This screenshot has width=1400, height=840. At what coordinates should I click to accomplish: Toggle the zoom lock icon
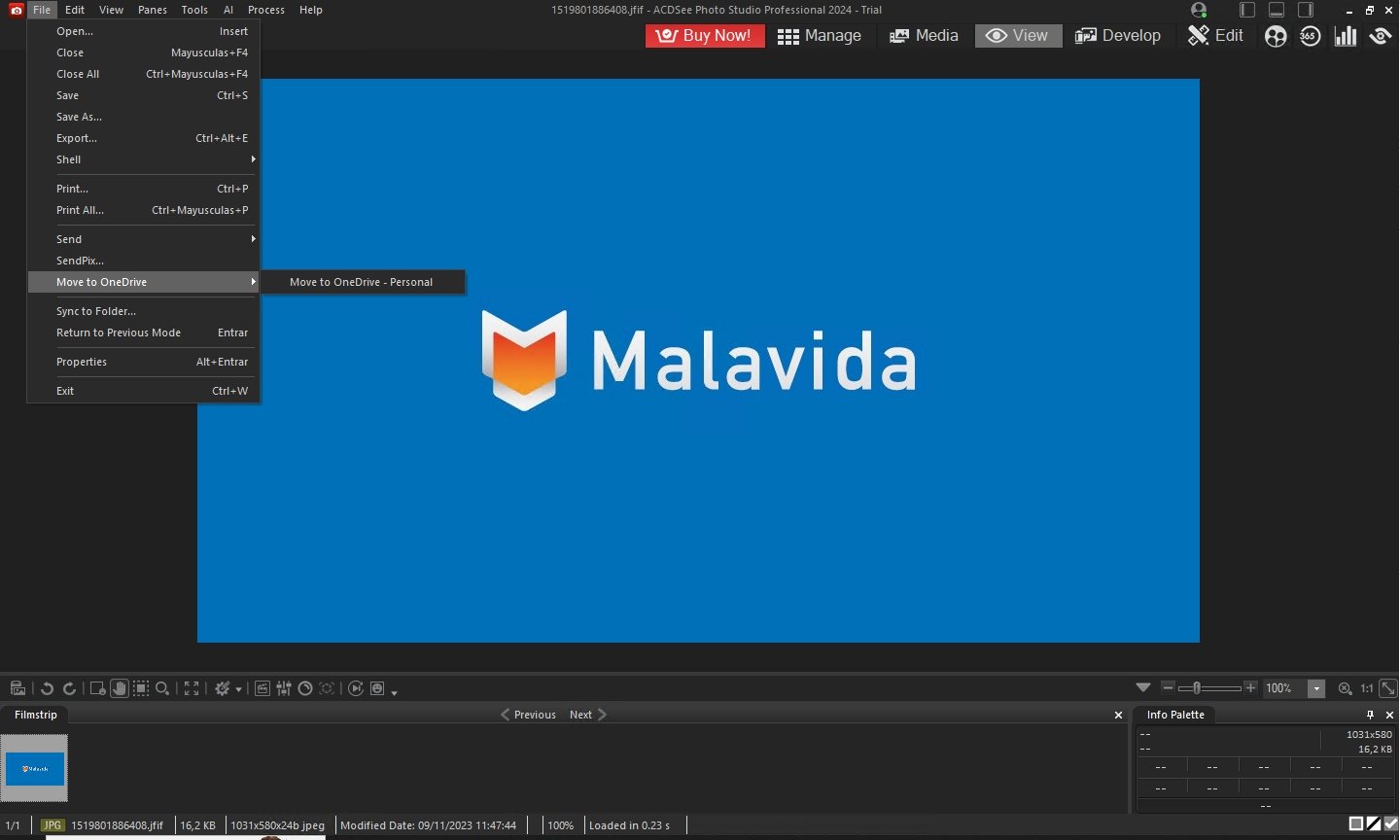coord(1345,688)
